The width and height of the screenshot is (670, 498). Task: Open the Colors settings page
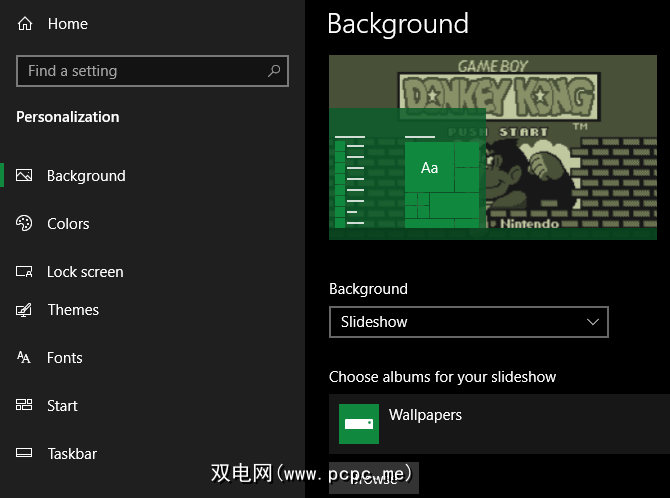68,224
